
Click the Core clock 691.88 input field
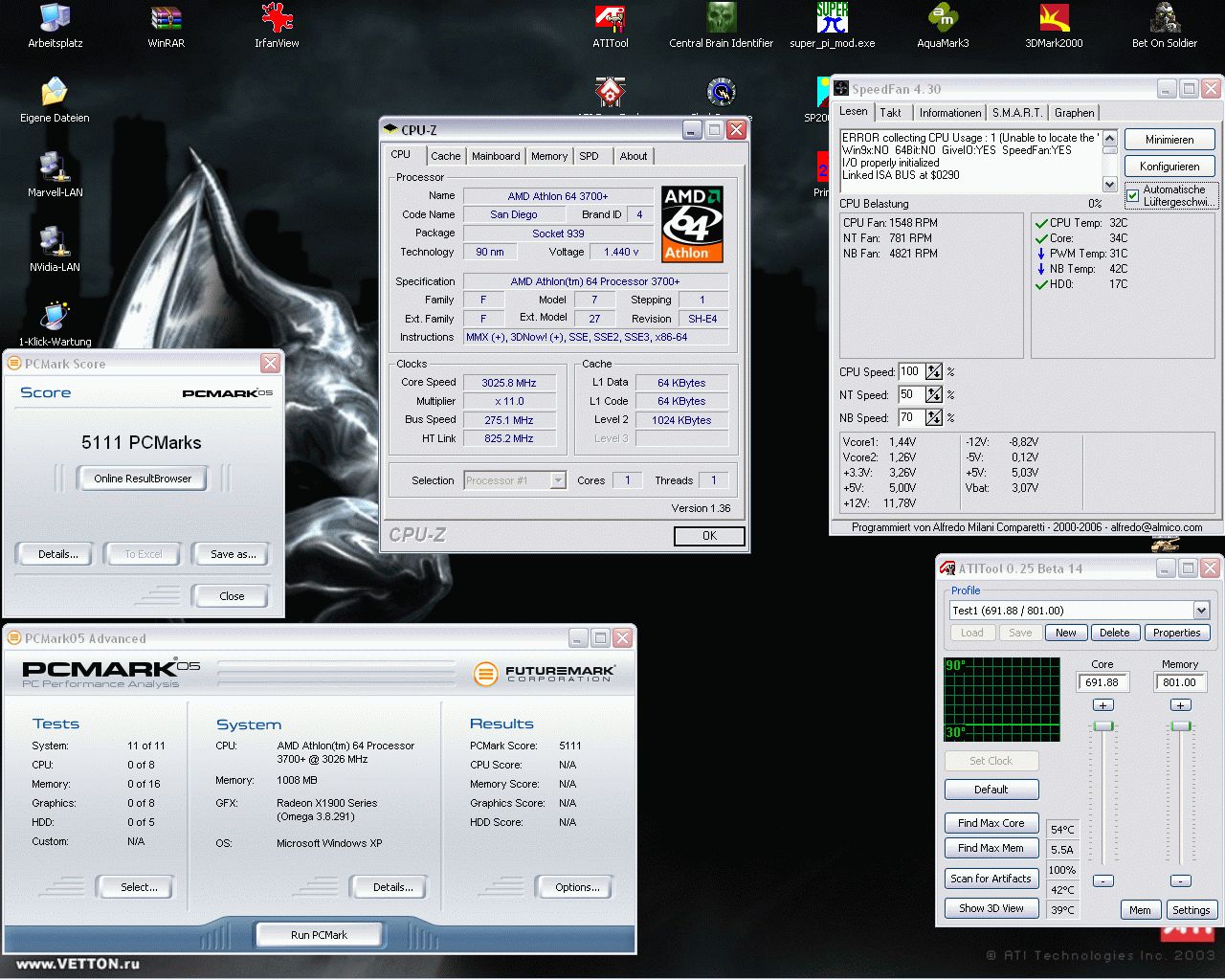click(x=1102, y=682)
